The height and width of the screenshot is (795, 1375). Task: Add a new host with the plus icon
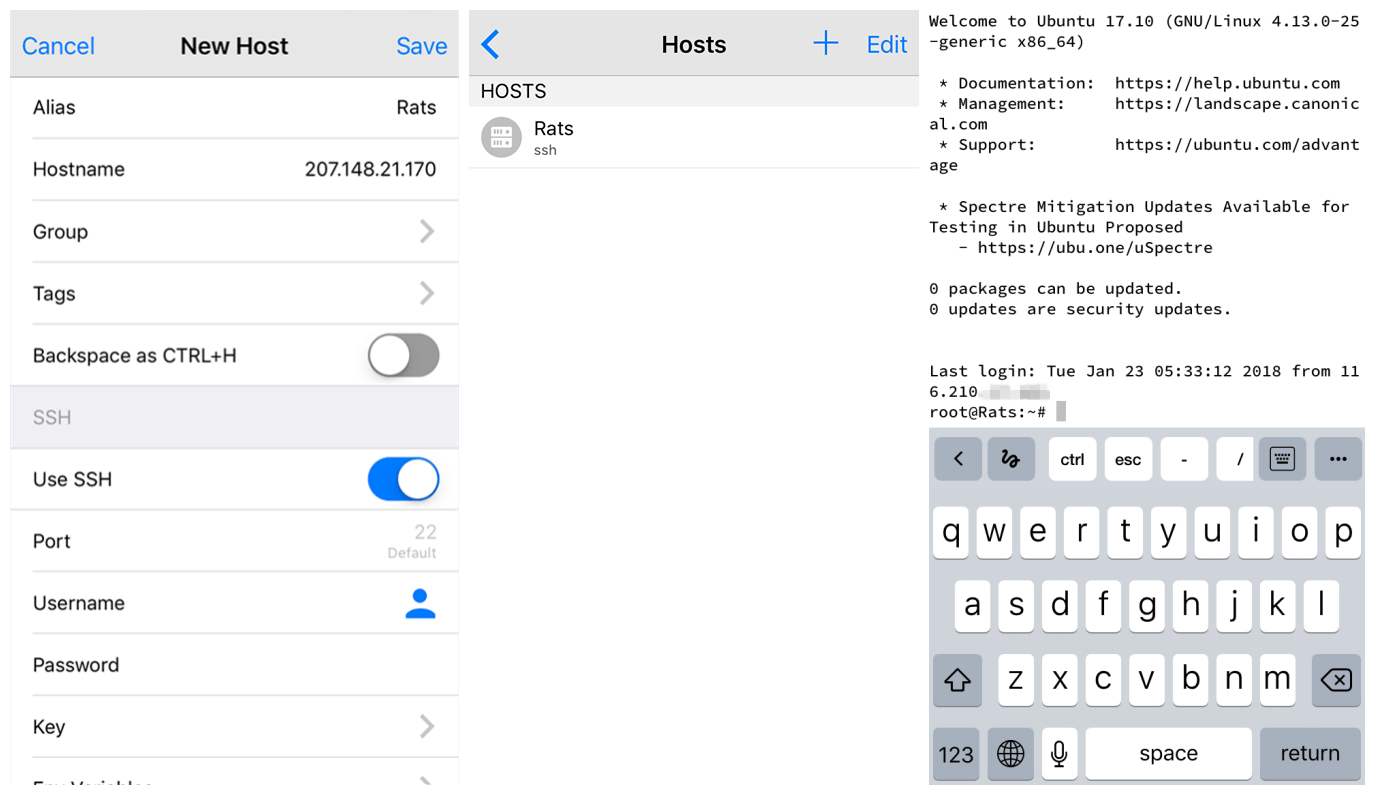tap(826, 43)
